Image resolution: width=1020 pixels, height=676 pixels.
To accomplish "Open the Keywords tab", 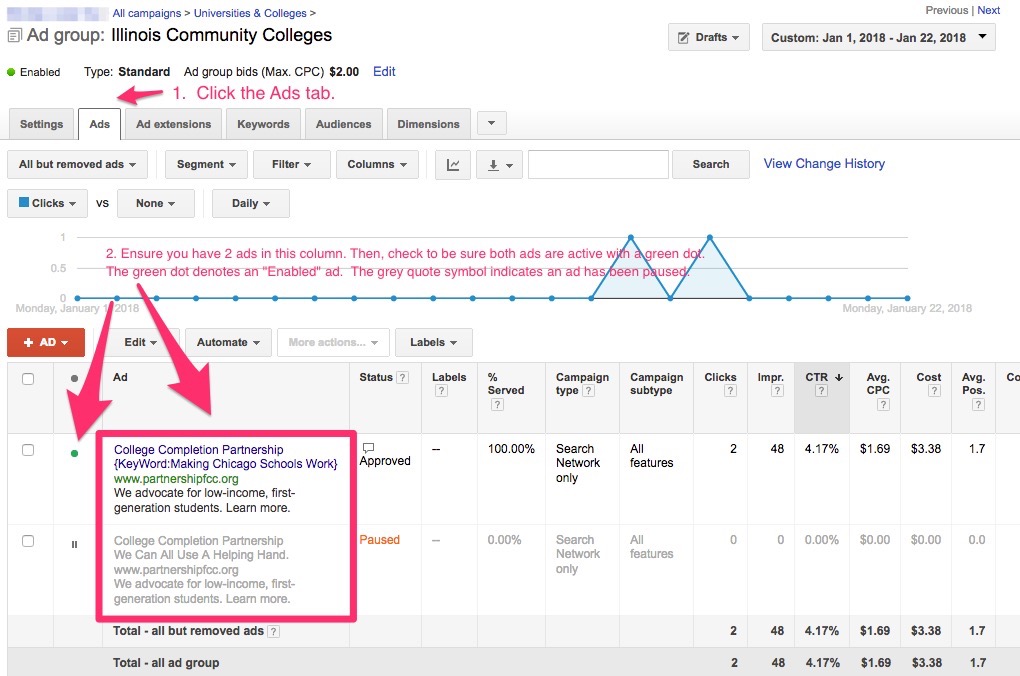I will pos(263,124).
